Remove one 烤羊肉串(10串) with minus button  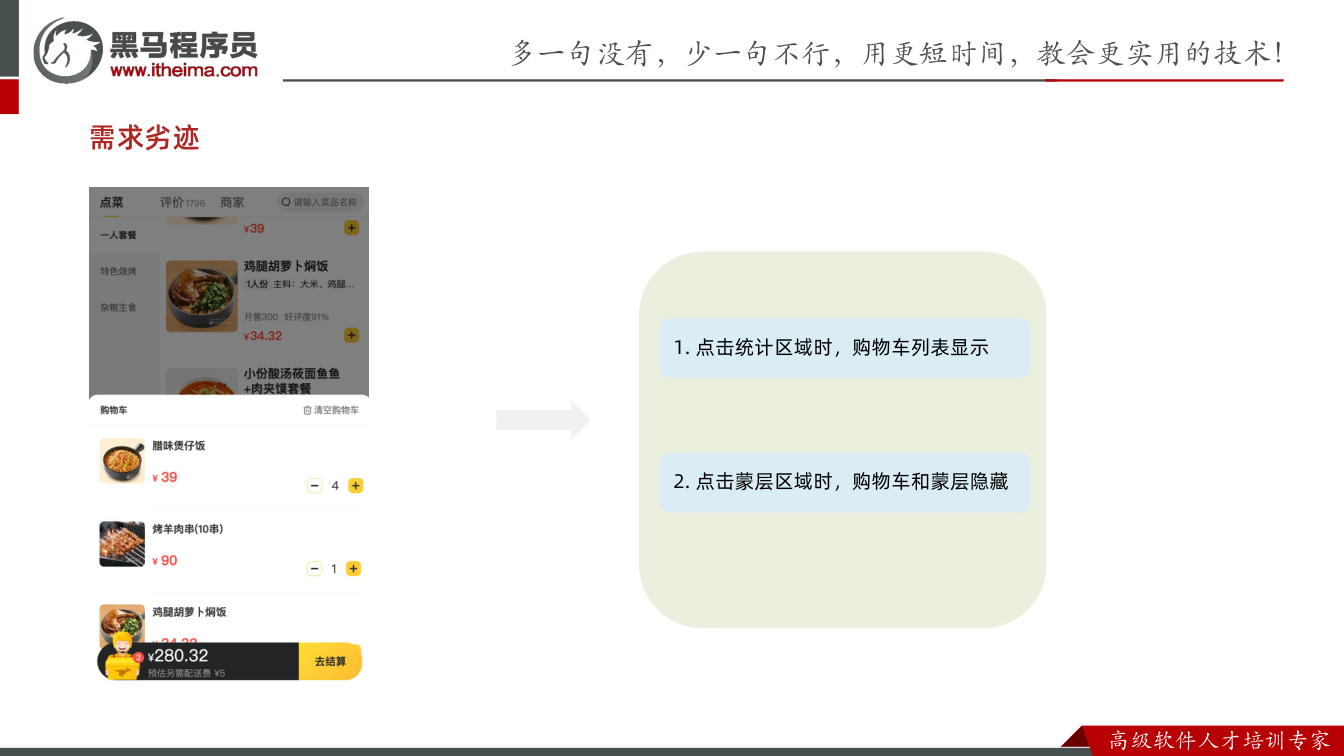click(x=314, y=569)
